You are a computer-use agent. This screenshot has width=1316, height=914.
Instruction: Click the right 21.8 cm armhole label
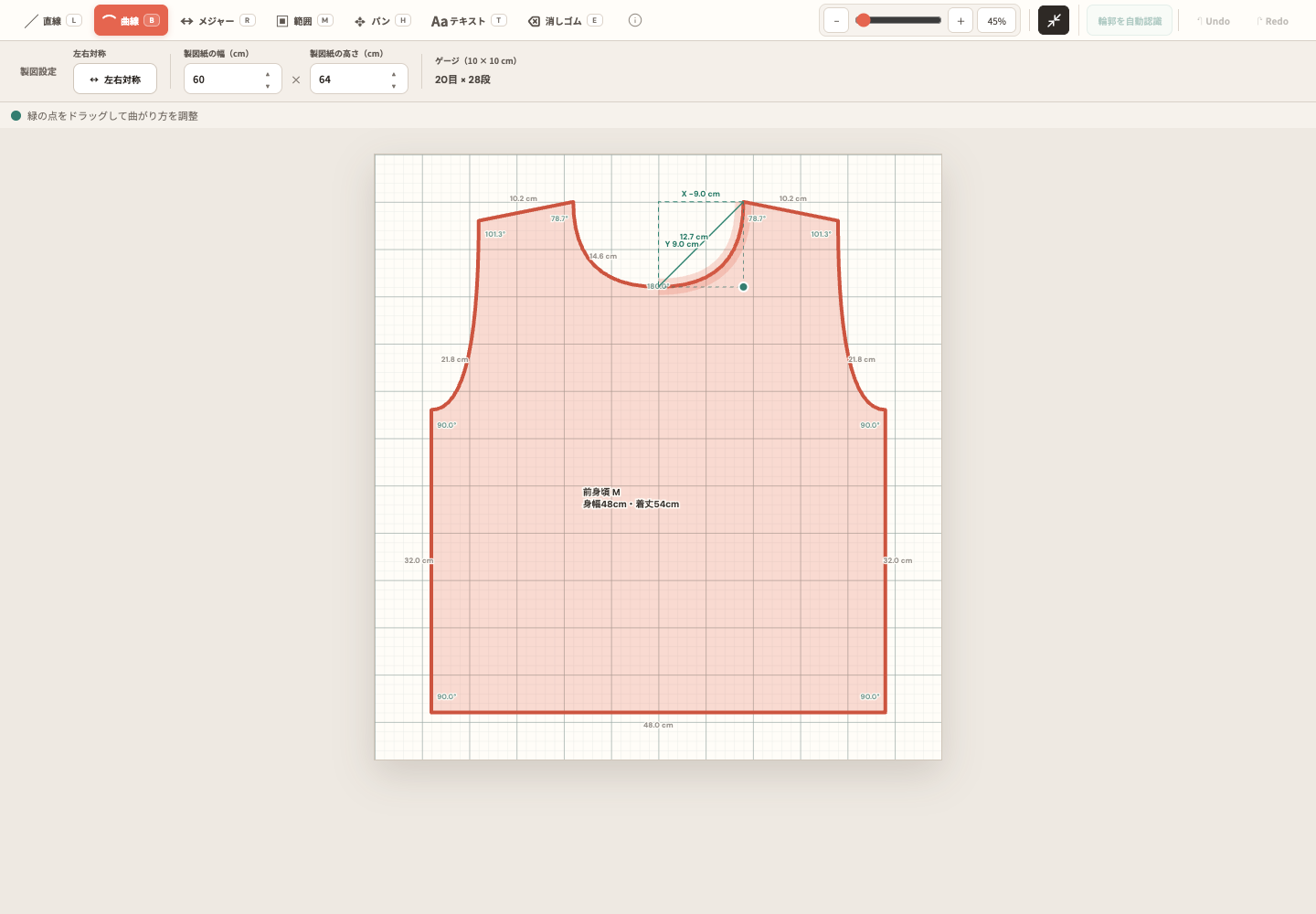tap(862, 359)
